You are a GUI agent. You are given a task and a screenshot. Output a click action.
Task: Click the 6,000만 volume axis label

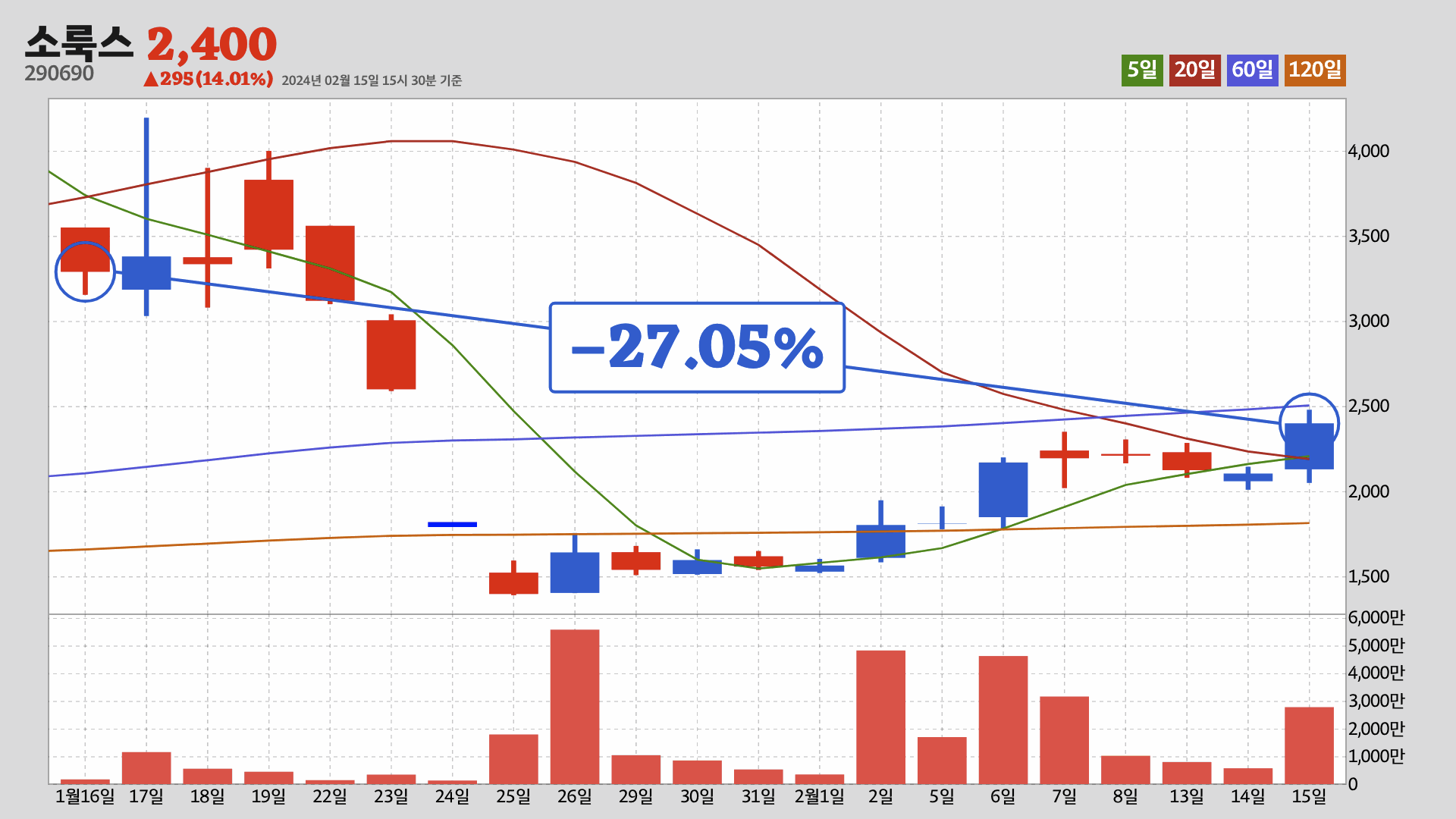tap(1376, 617)
